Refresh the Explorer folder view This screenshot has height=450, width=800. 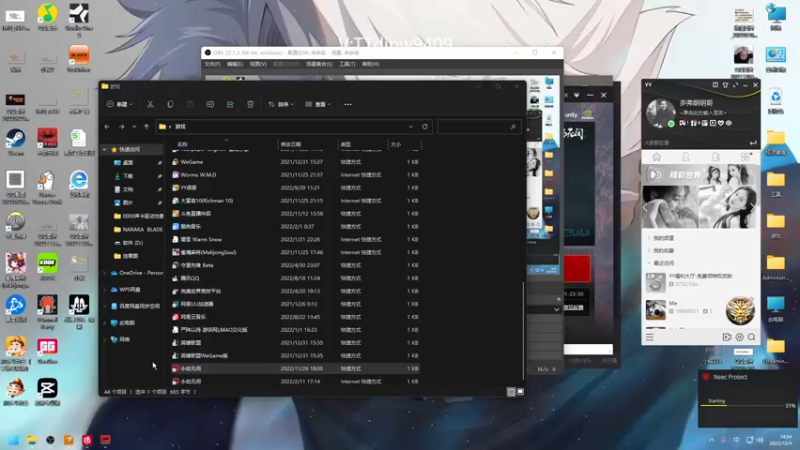point(424,127)
